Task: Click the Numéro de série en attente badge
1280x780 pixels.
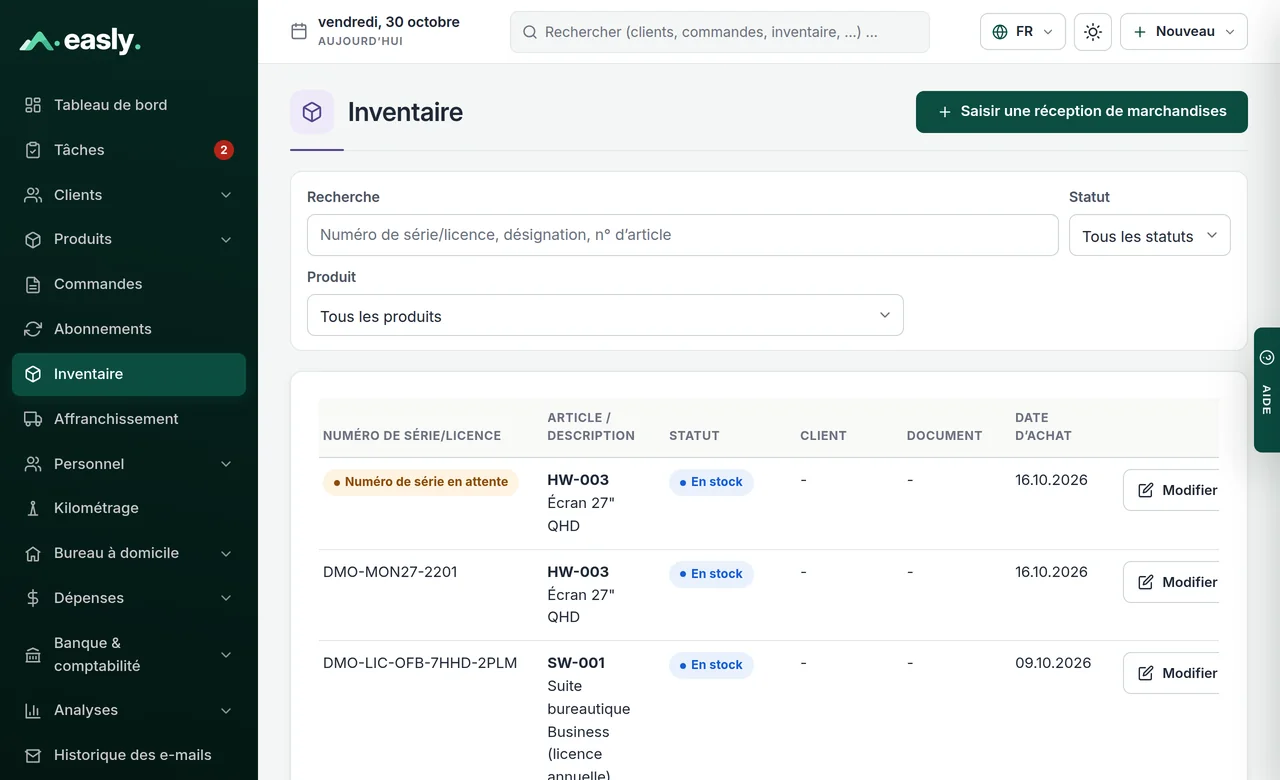Action: (421, 482)
